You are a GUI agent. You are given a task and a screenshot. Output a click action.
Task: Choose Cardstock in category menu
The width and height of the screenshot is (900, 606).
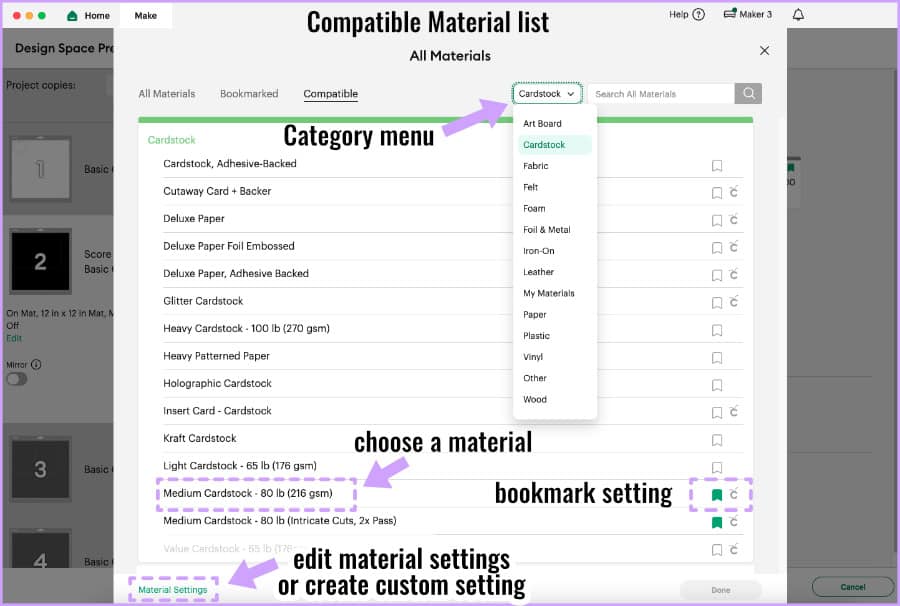tap(555, 145)
